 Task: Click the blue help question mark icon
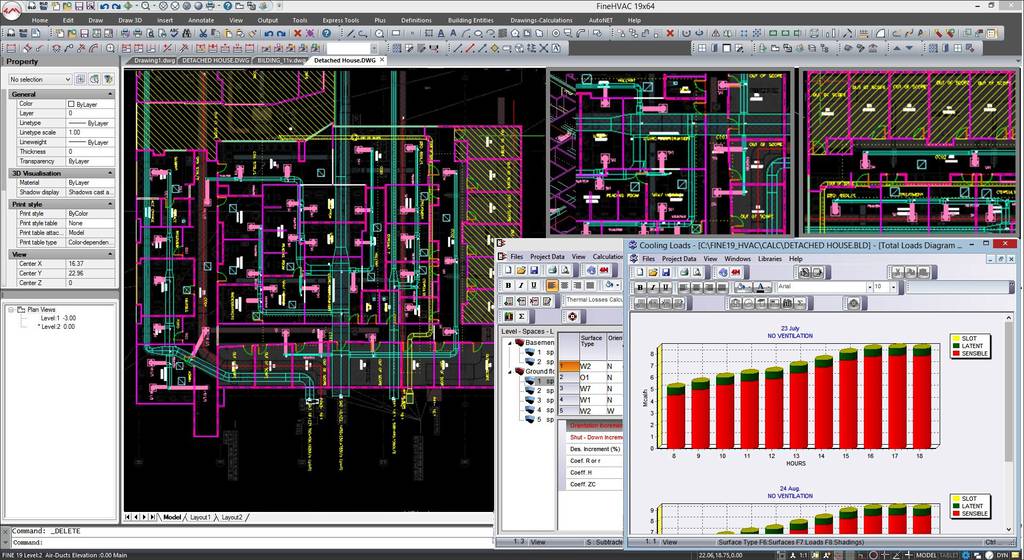pos(325,33)
